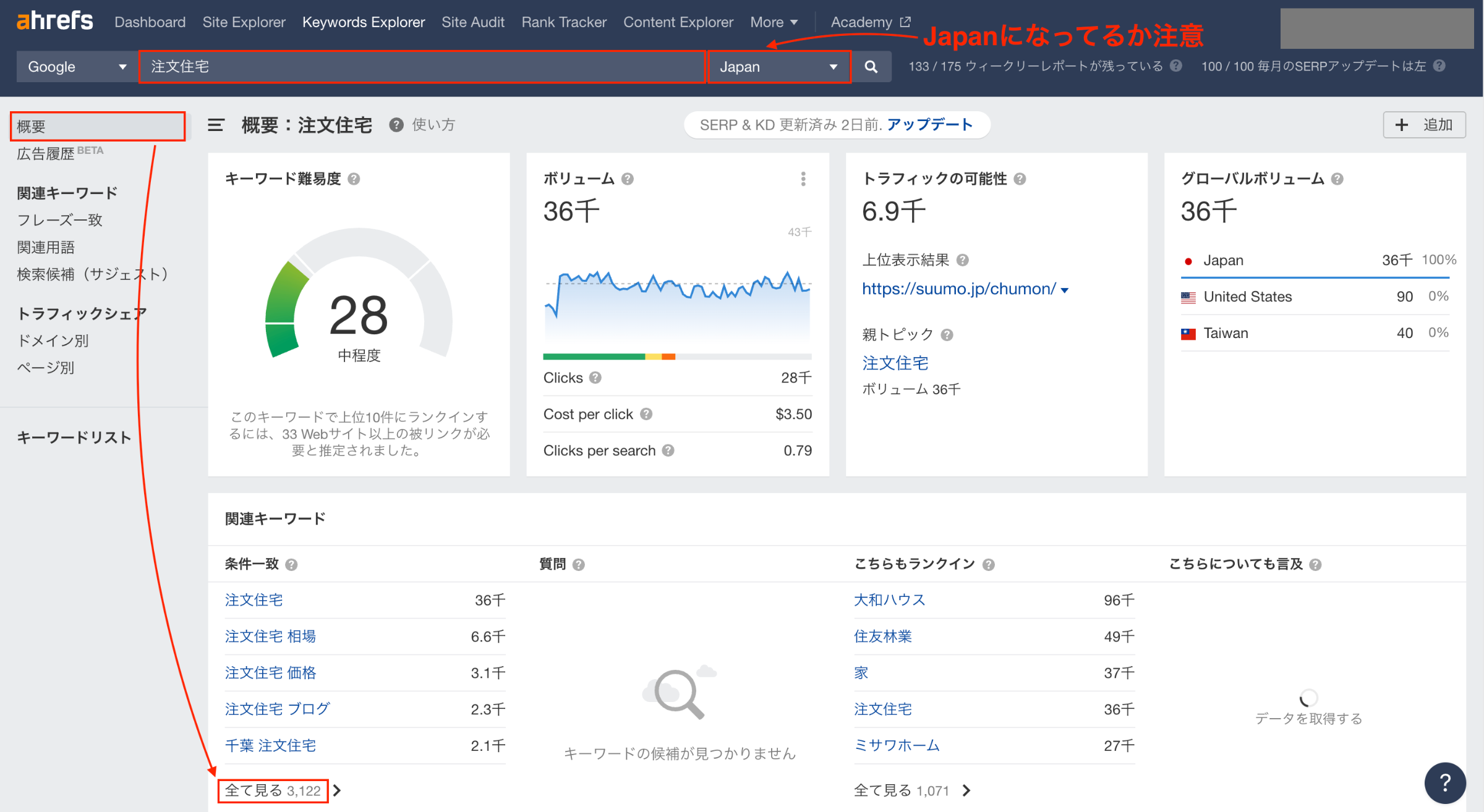The width and height of the screenshot is (1484, 812).
Task: Expand the More menu
Action: click(x=774, y=22)
